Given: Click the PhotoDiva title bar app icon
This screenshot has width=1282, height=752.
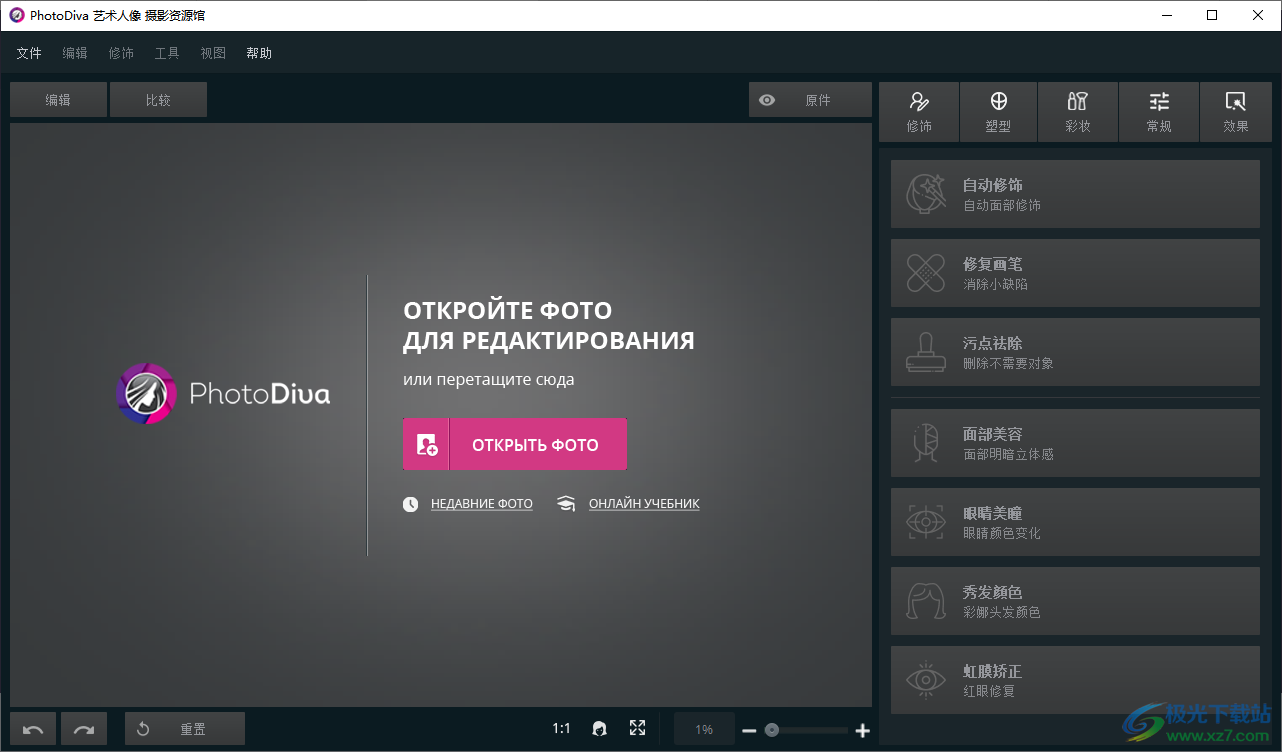Looking at the screenshot, I should [x=16, y=15].
